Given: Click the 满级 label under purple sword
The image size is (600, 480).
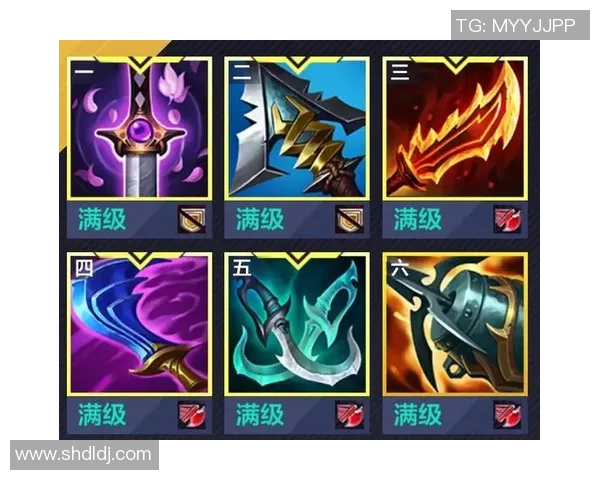Looking at the screenshot, I should click(x=102, y=219).
